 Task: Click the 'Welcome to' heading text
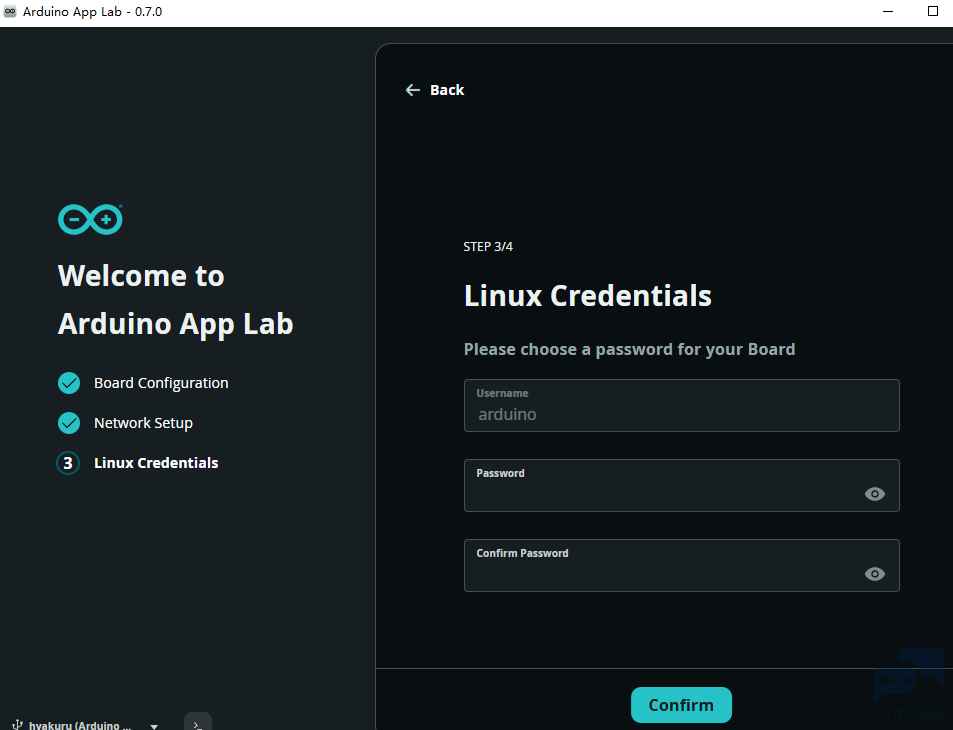coord(141,276)
